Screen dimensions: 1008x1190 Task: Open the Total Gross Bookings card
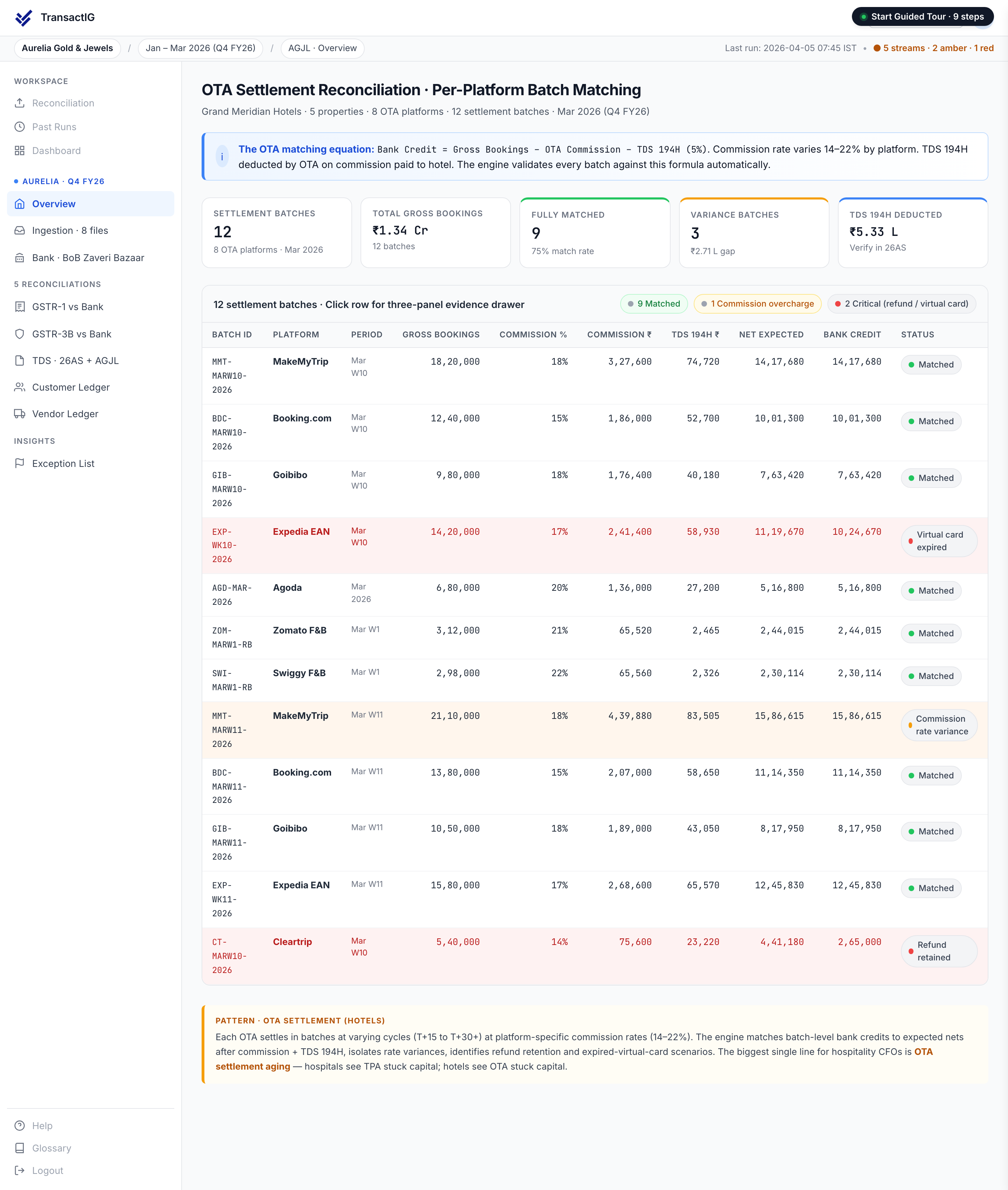[435, 232]
